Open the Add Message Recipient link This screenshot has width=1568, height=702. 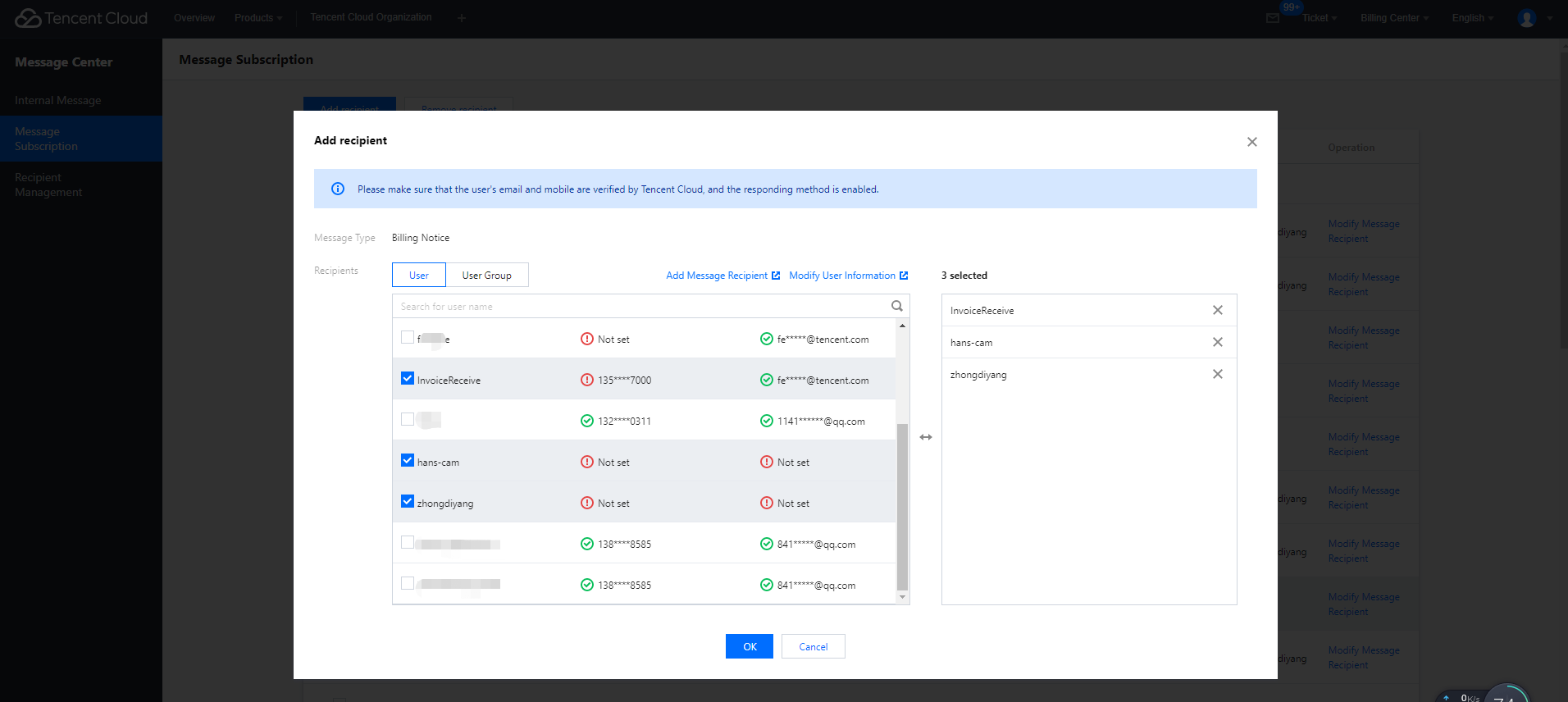point(722,276)
